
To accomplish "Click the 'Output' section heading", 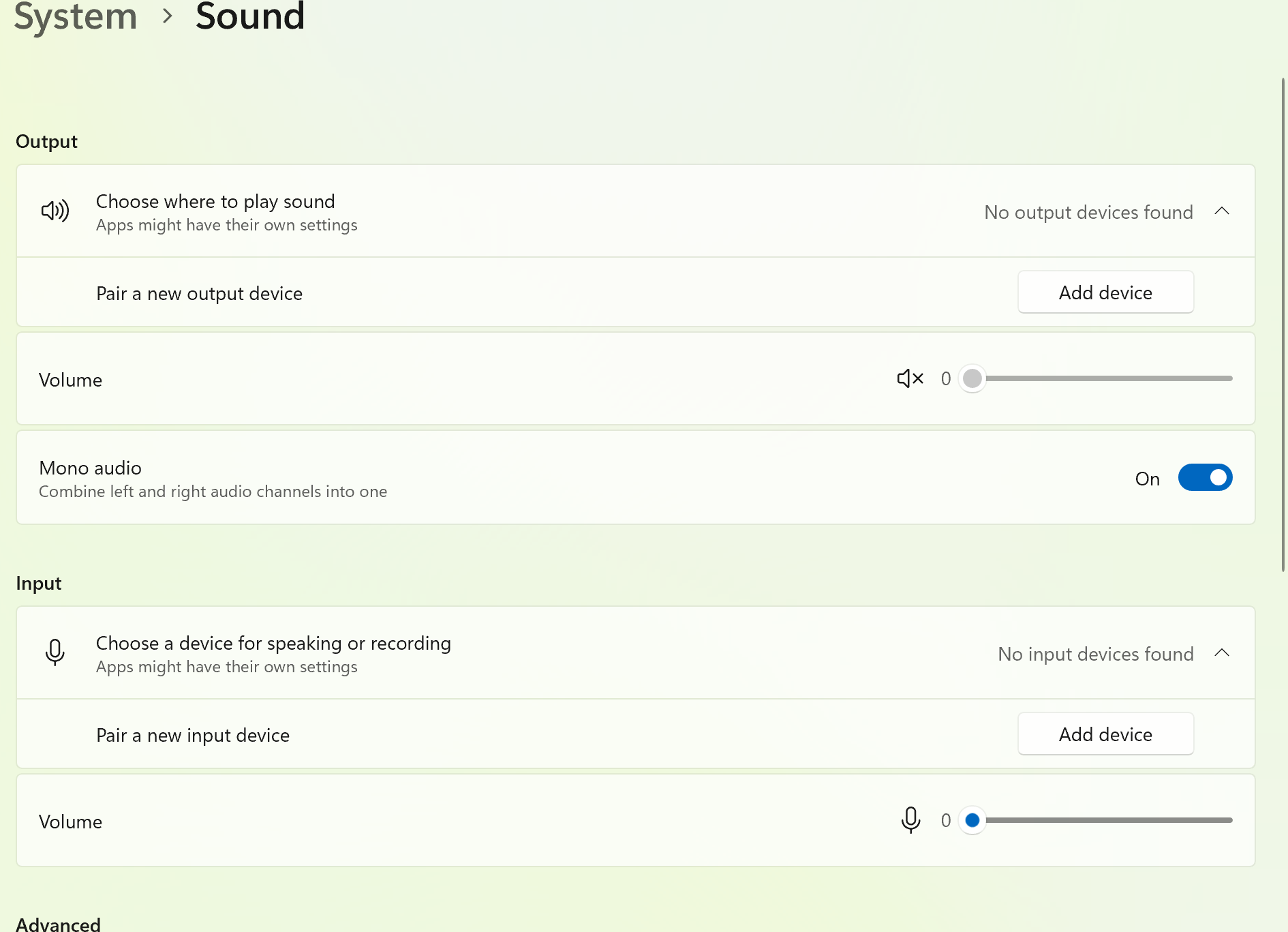I will (46, 142).
